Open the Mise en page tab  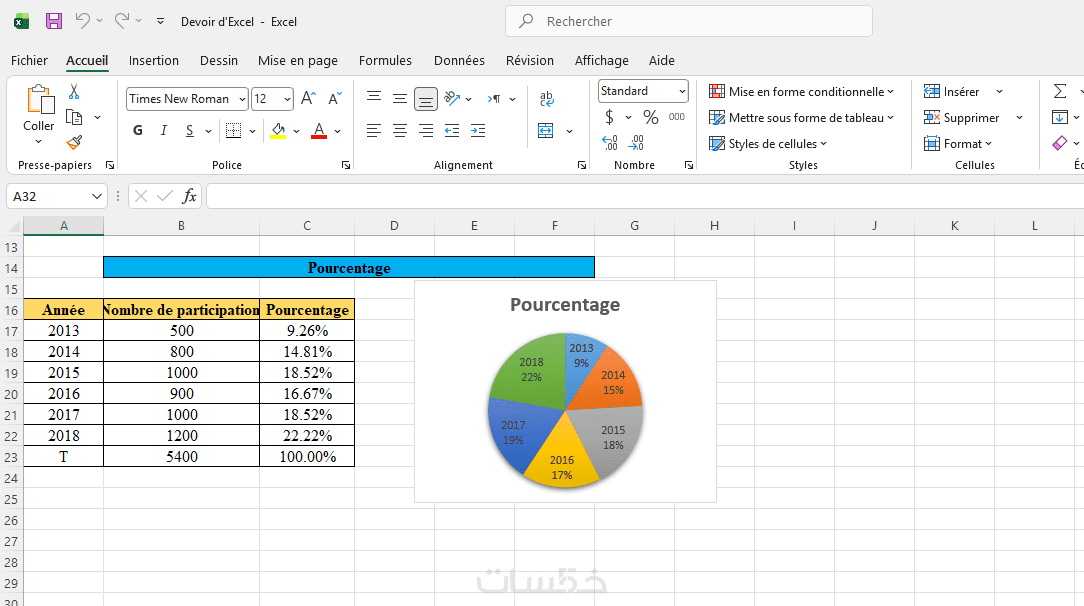(x=298, y=60)
